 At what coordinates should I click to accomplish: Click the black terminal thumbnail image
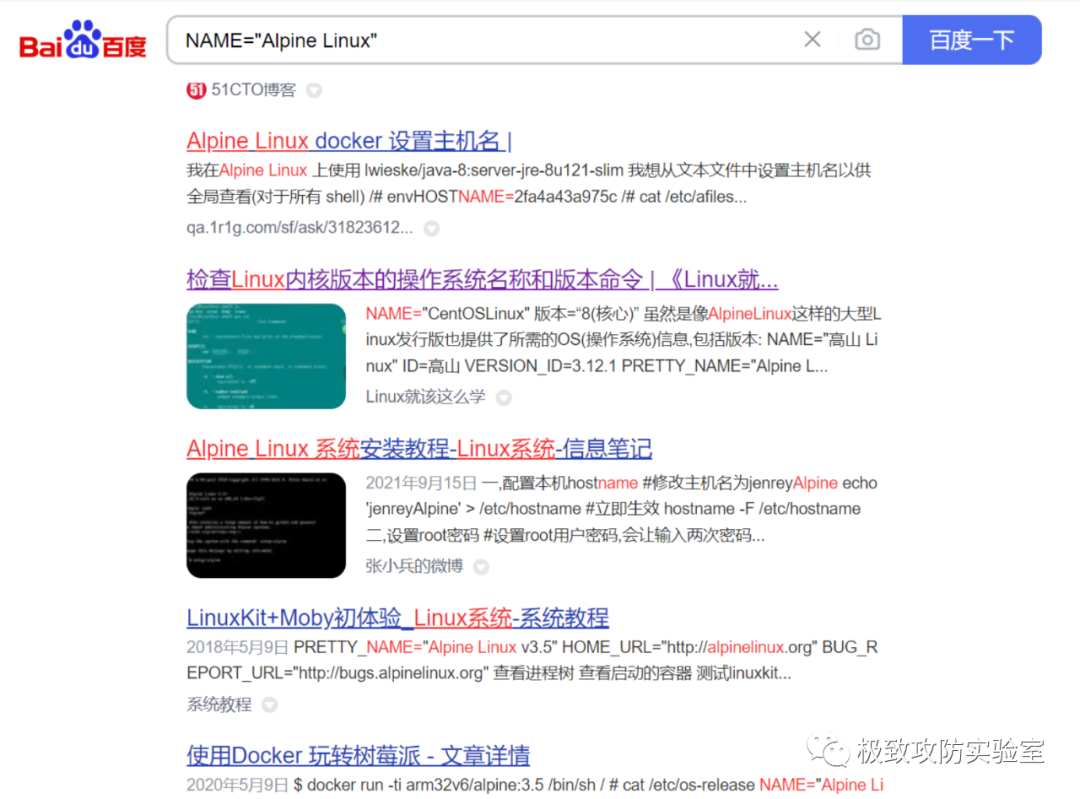point(266,525)
